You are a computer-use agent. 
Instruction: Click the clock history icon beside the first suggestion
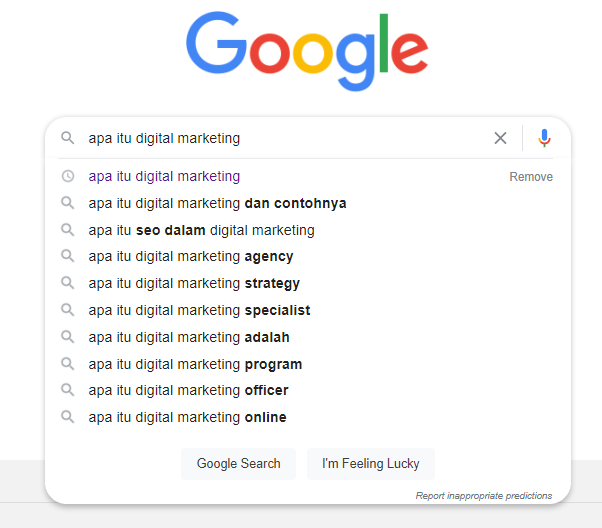click(x=68, y=176)
